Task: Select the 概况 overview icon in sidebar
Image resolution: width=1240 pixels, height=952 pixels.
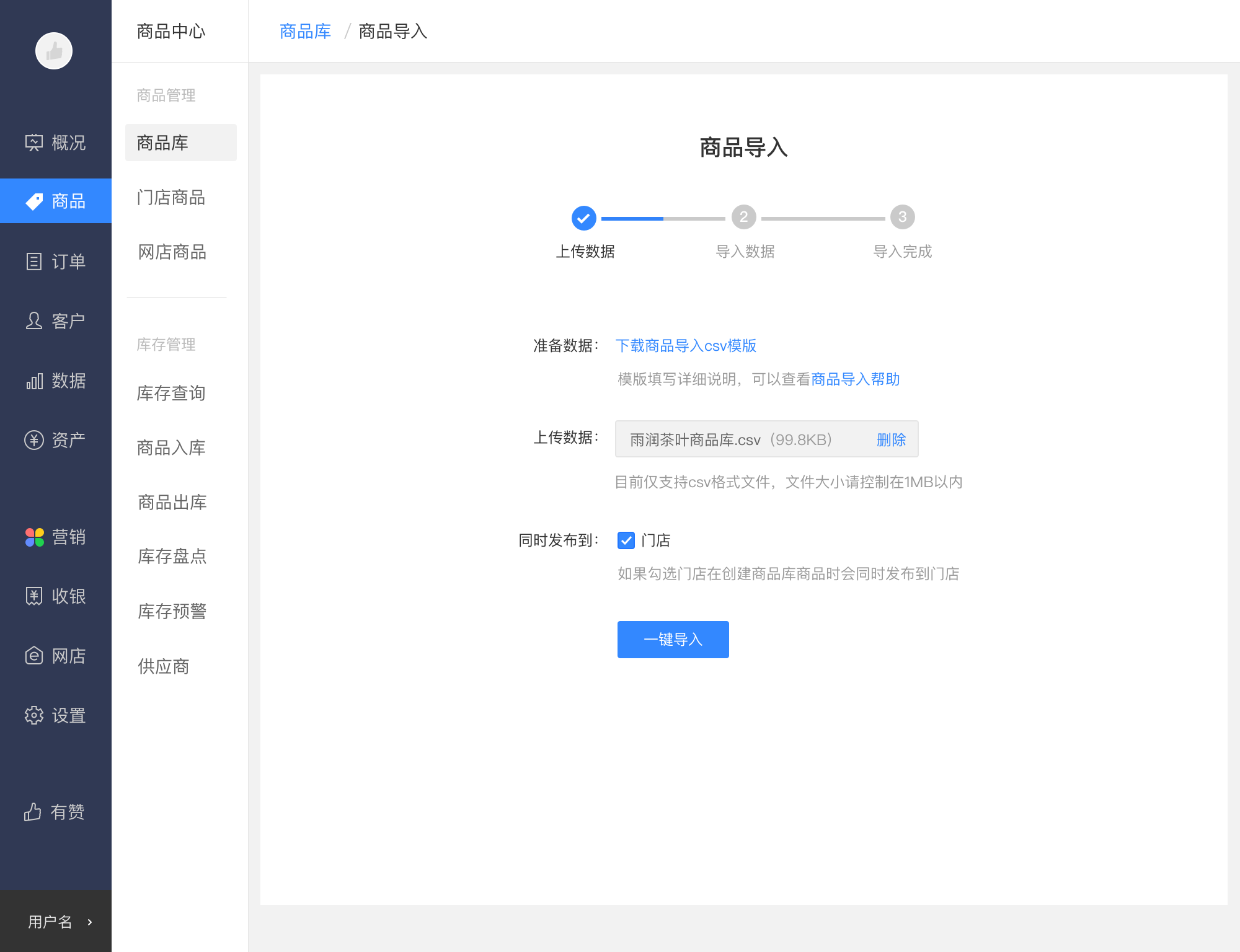Action: coord(55,142)
